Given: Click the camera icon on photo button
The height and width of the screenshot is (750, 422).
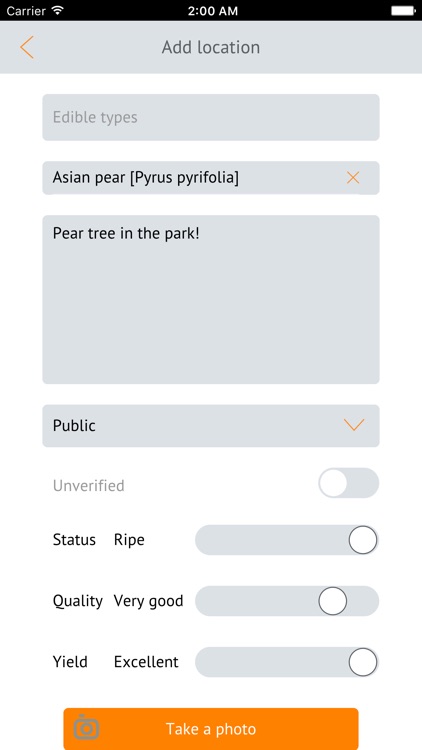Looking at the screenshot, I should click(x=86, y=728).
